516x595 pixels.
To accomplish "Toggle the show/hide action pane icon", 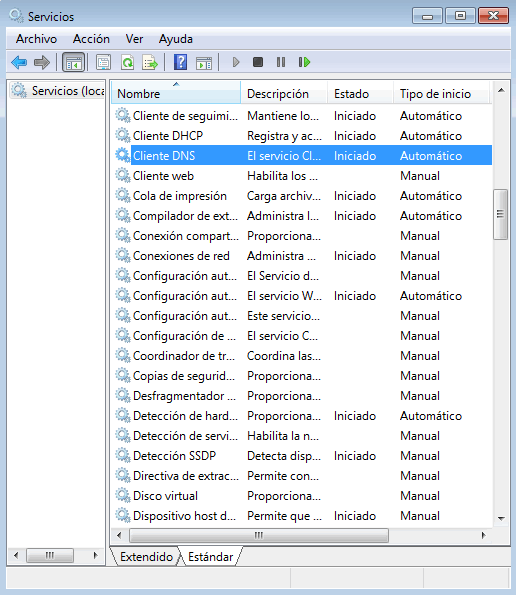I will coord(204,62).
